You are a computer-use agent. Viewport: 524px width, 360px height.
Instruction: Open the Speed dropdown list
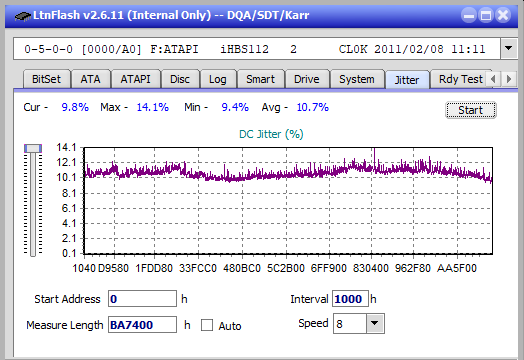coord(375,323)
